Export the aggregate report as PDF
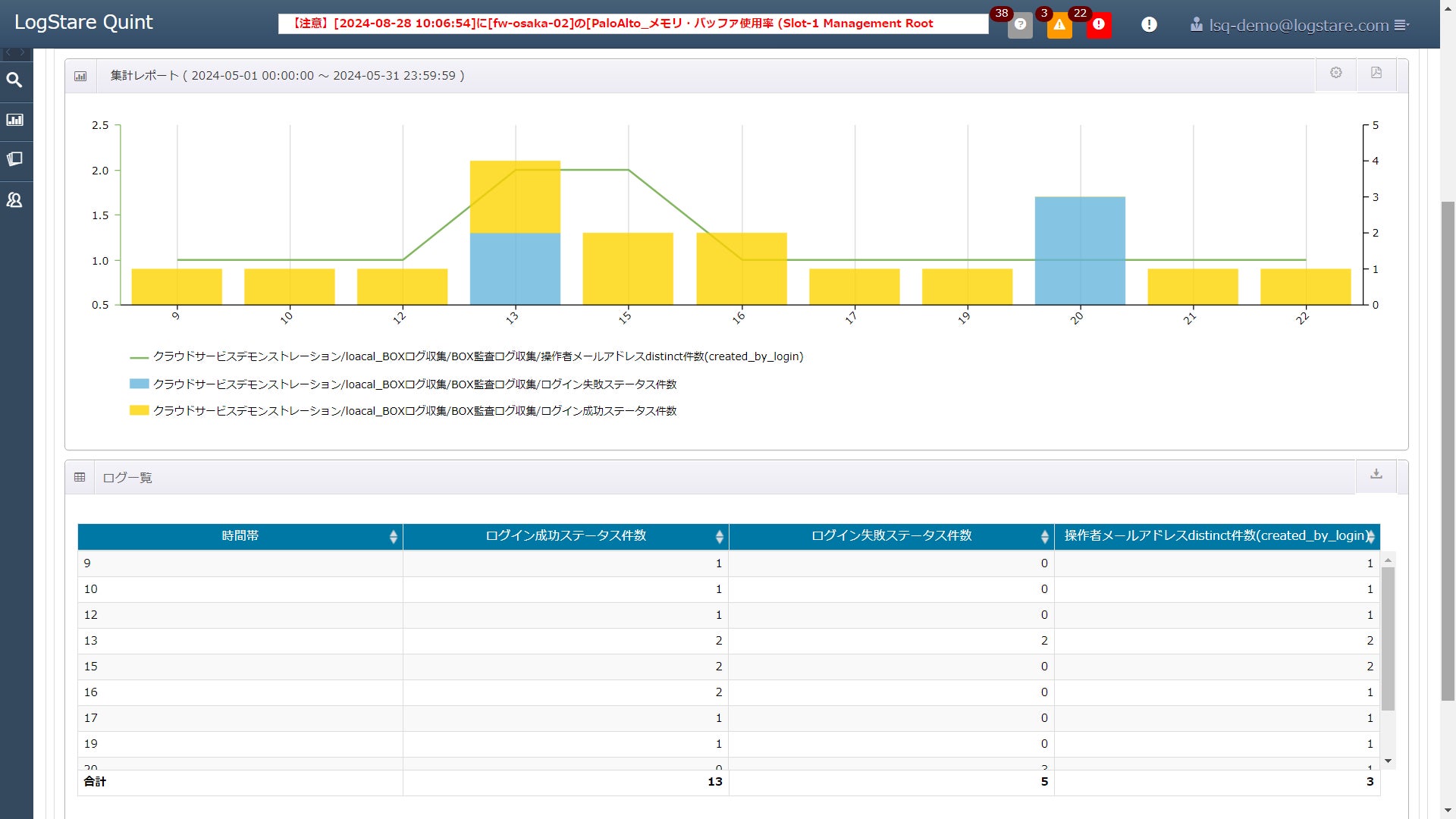Image resolution: width=1456 pixels, height=819 pixels. 1376,73
